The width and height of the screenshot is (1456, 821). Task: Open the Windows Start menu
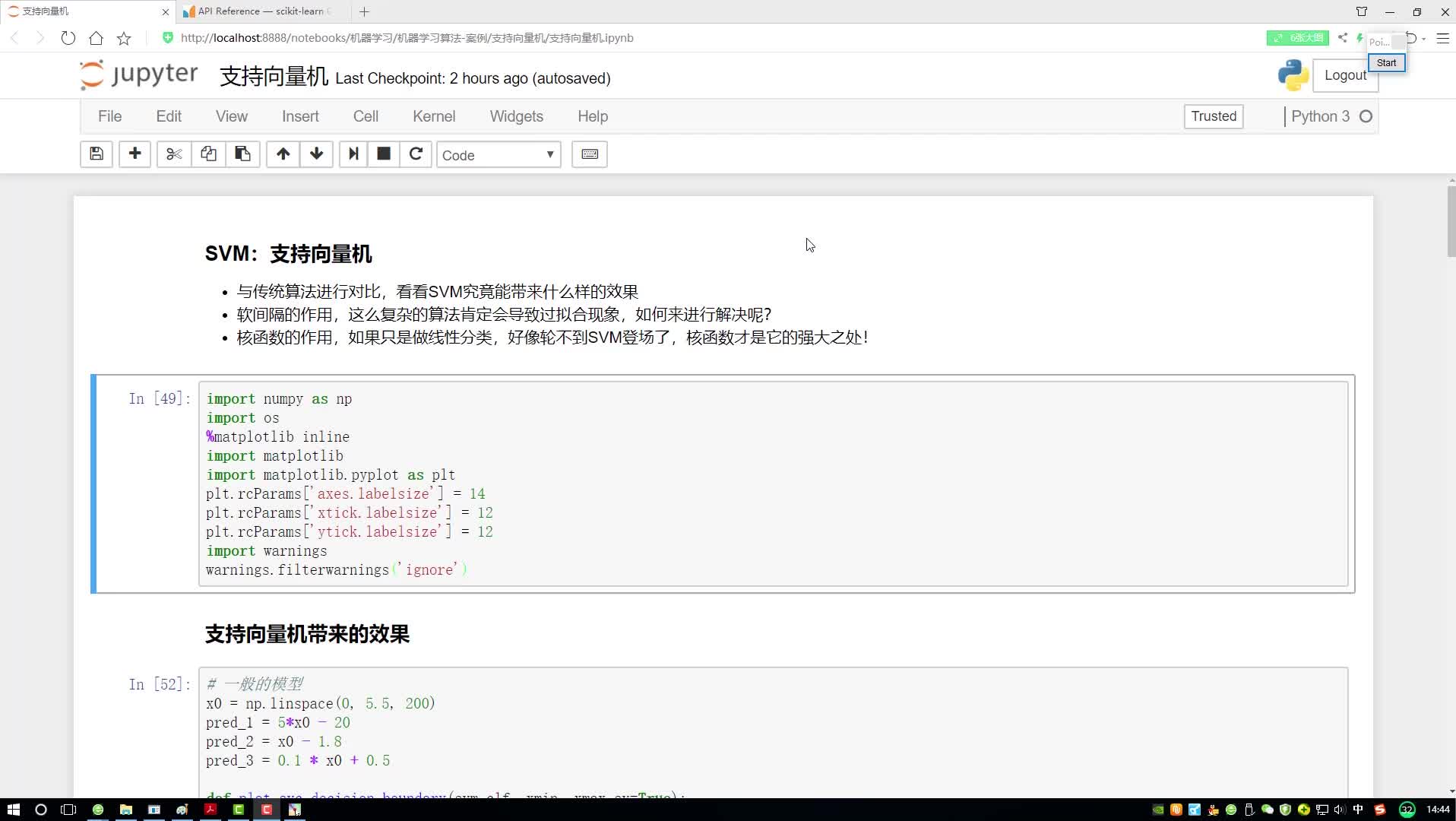click(x=13, y=810)
